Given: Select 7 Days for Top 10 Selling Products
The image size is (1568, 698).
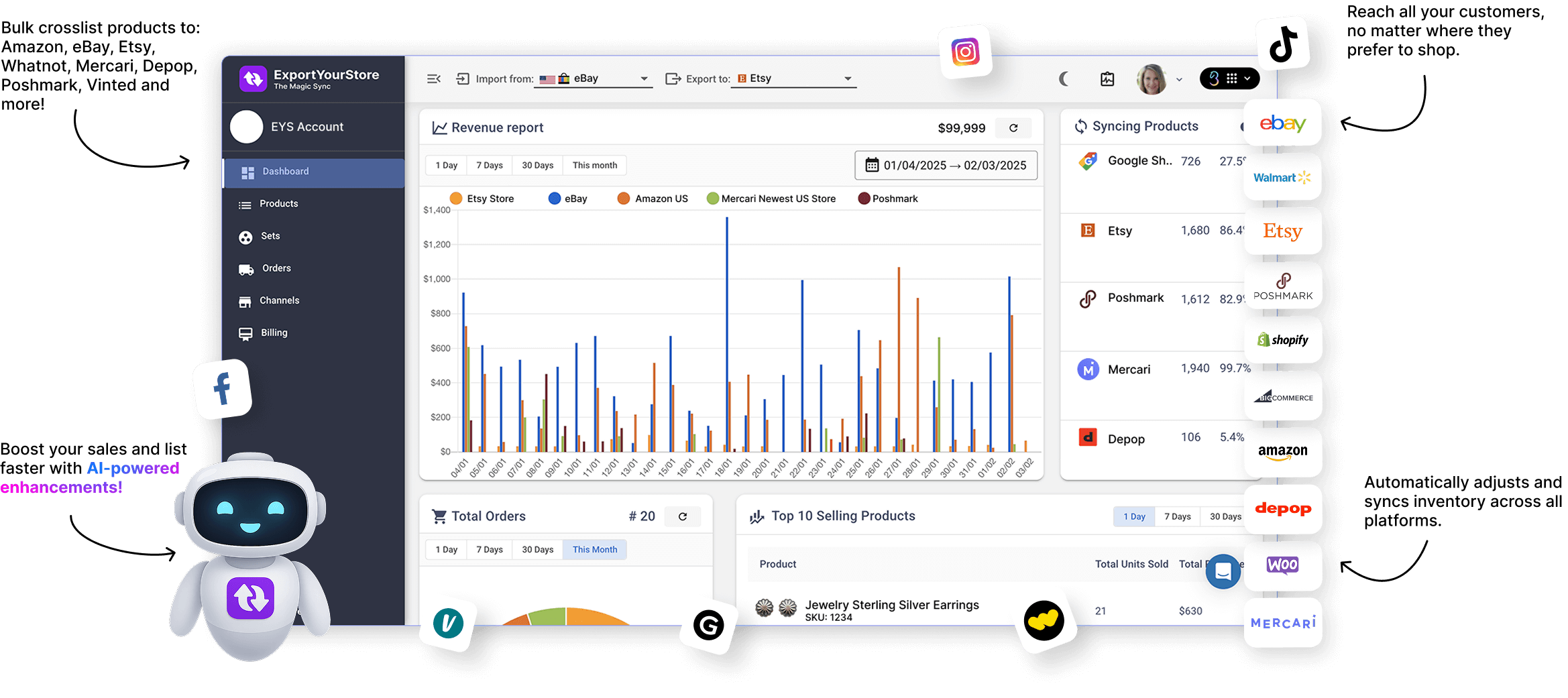Looking at the screenshot, I should (x=1178, y=516).
